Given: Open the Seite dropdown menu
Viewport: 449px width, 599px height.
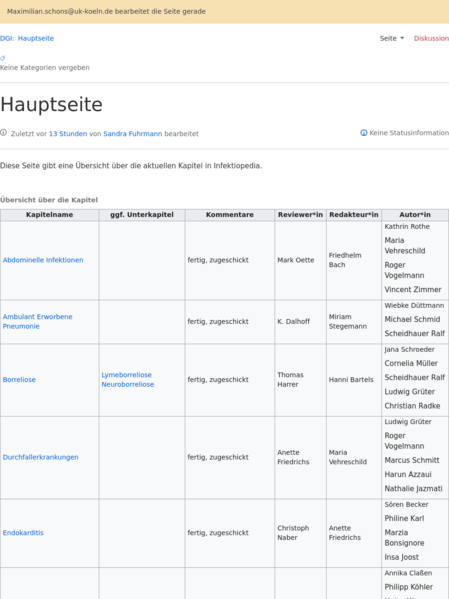Looking at the screenshot, I should 392,38.
